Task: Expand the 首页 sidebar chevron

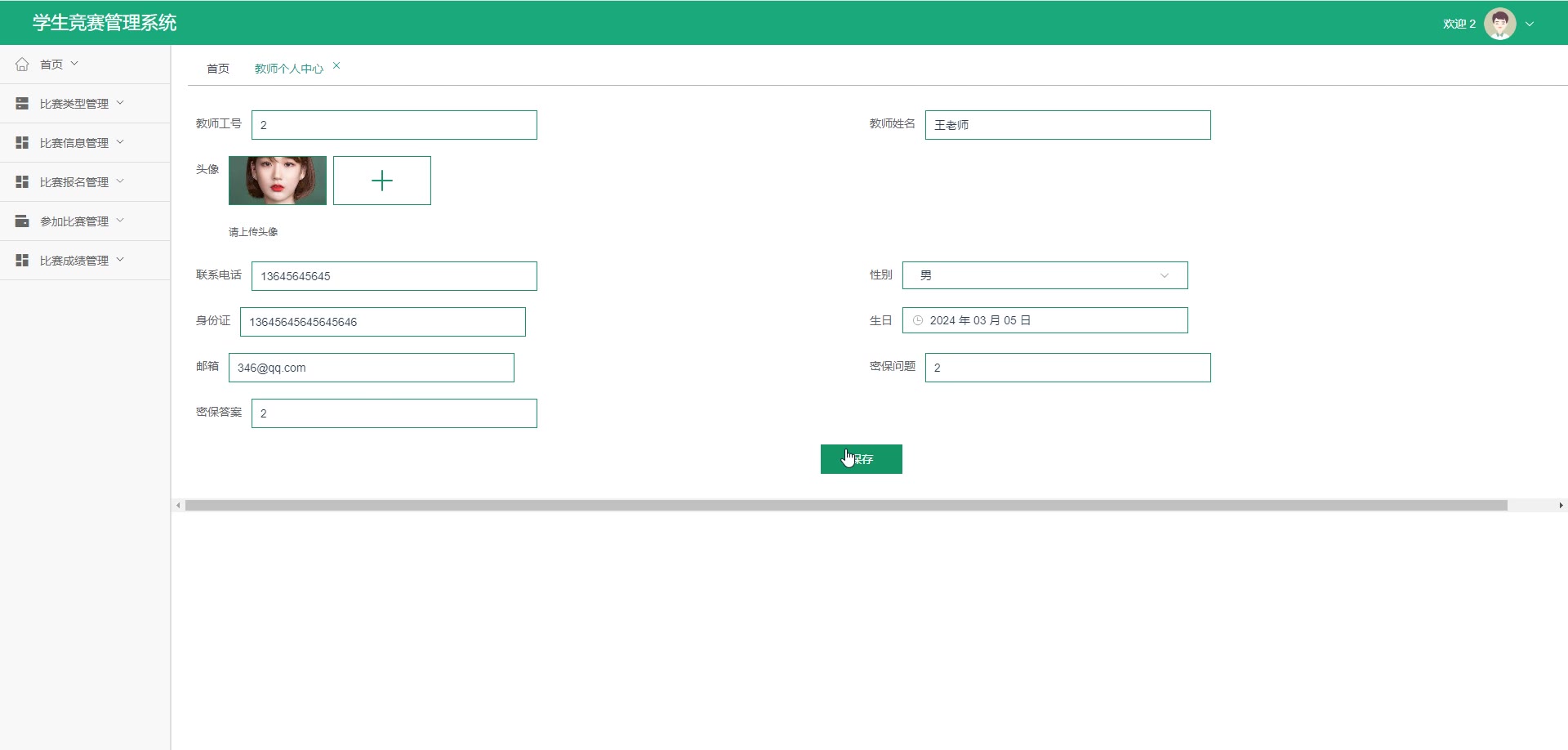Action: pos(74,63)
